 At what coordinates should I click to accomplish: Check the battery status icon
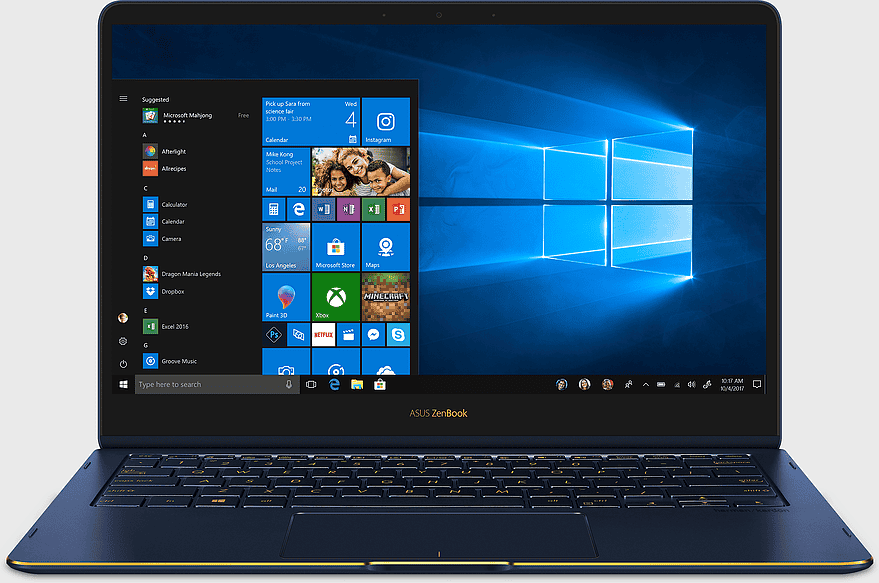pos(661,385)
